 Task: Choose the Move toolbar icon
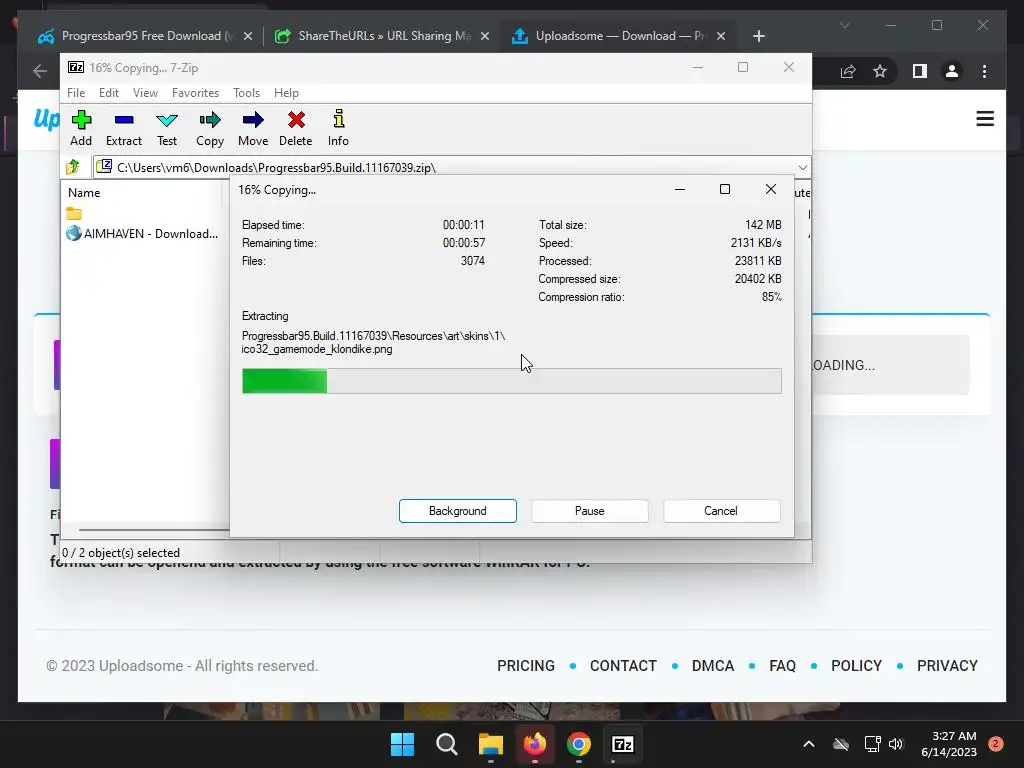(x=253, y=128)
